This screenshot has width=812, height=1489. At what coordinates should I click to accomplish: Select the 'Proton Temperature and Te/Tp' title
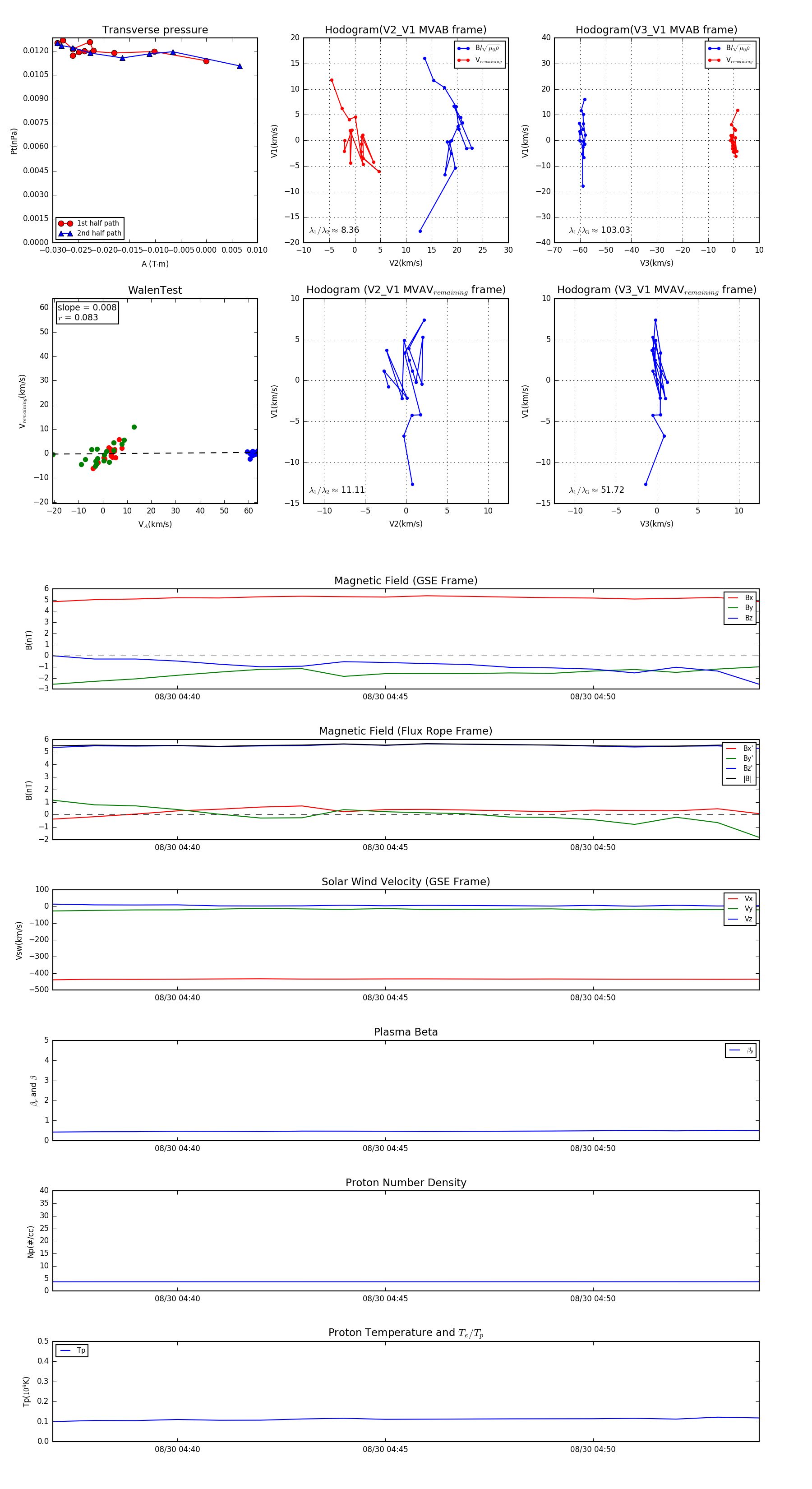coord(406,1333)
